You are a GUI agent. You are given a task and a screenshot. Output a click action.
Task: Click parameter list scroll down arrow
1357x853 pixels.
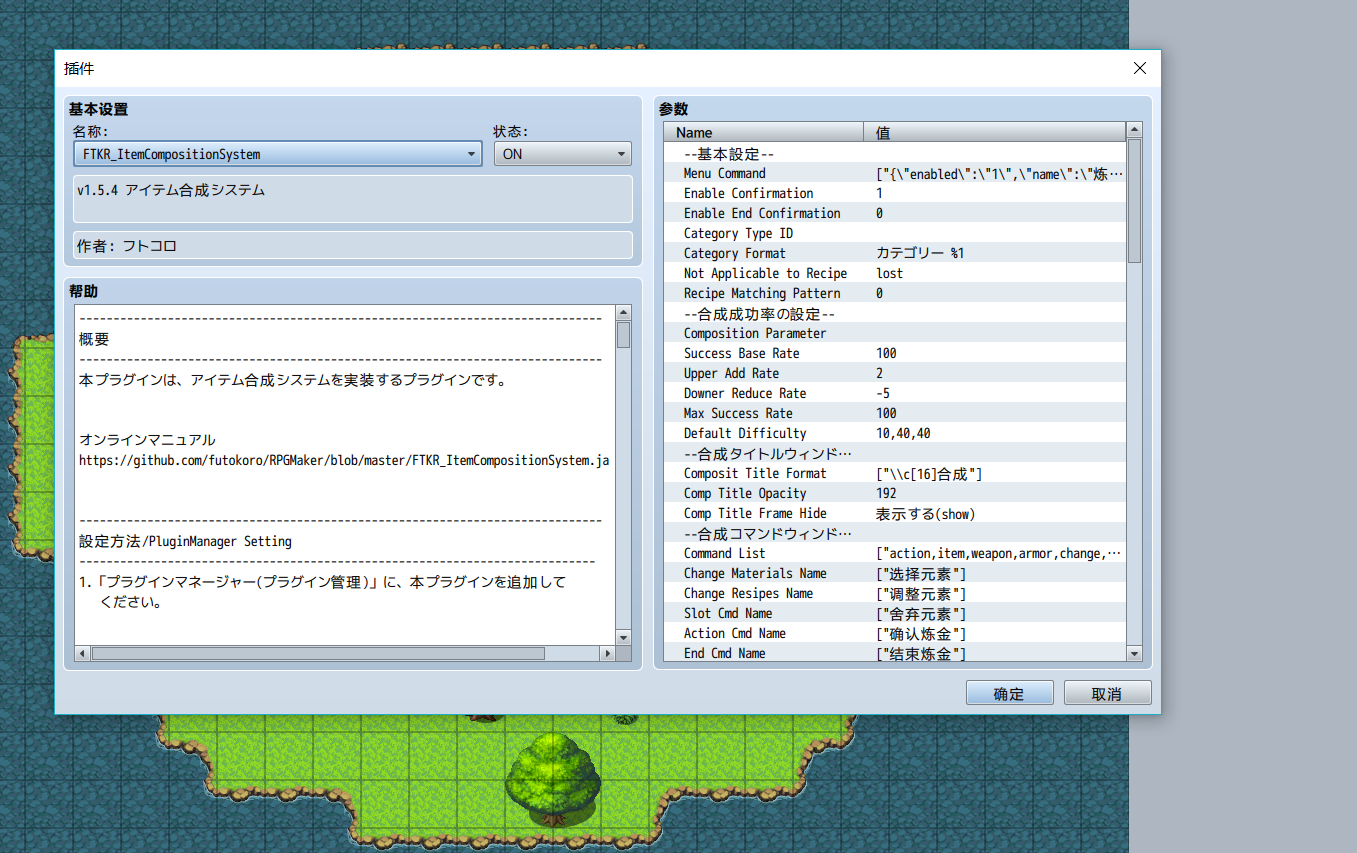[1134, 653]
